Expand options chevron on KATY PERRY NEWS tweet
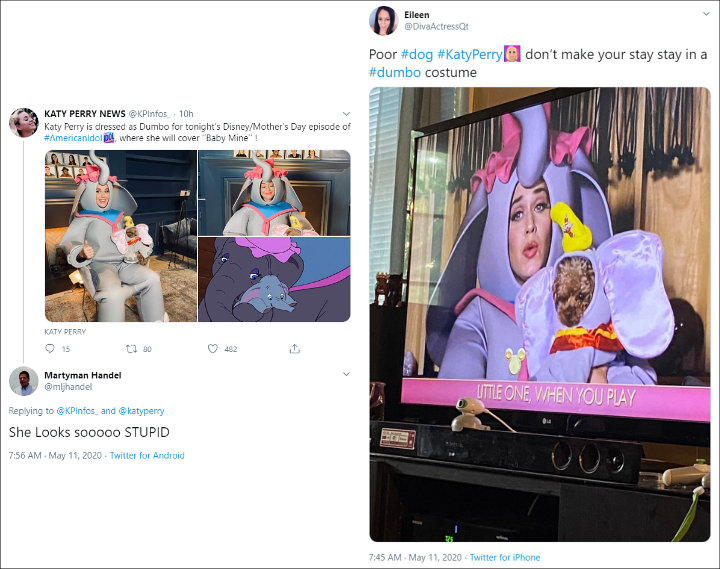The image size is (720, 569). [x=347, y=114]
